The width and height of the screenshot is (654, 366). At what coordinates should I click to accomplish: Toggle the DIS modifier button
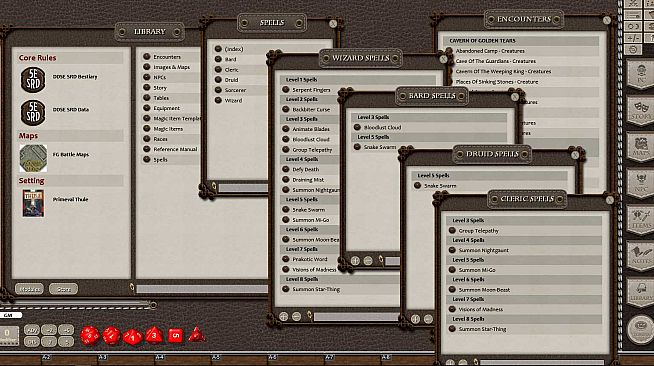(x=32, y=341)
